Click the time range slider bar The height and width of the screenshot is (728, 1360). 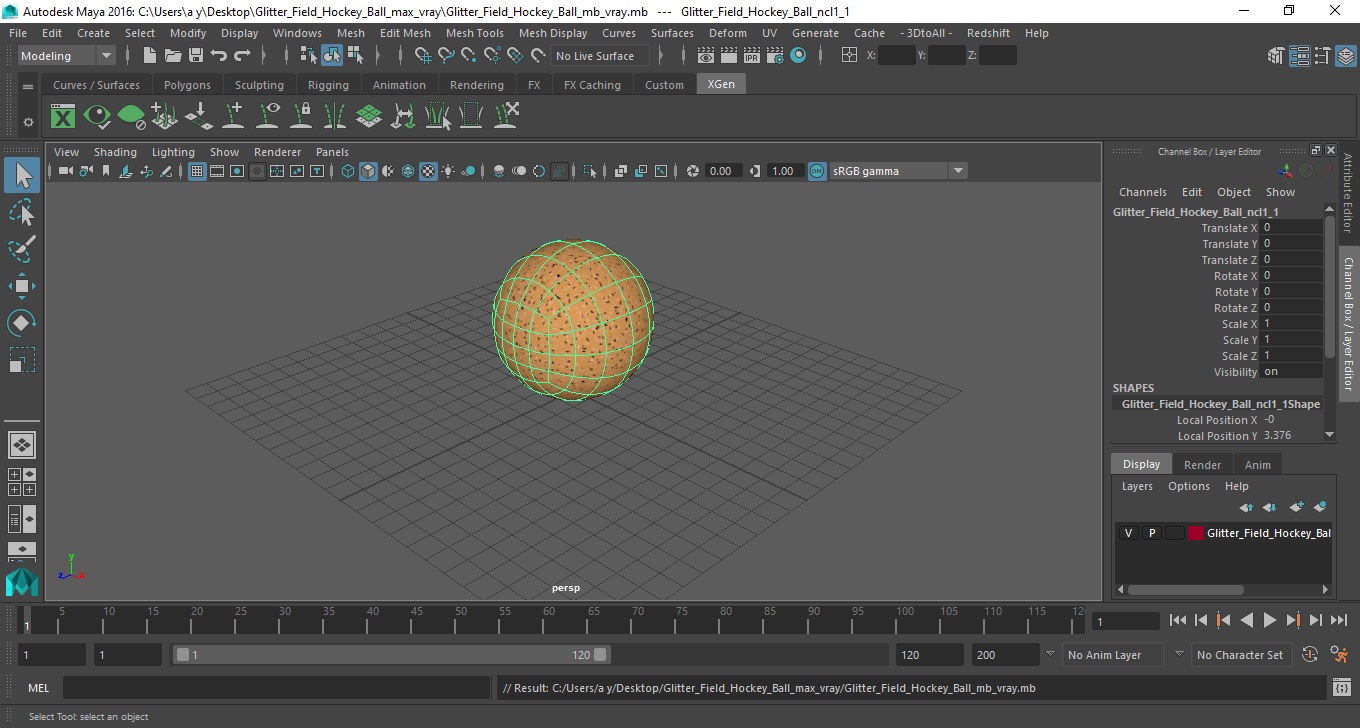[x=391, y=655]
